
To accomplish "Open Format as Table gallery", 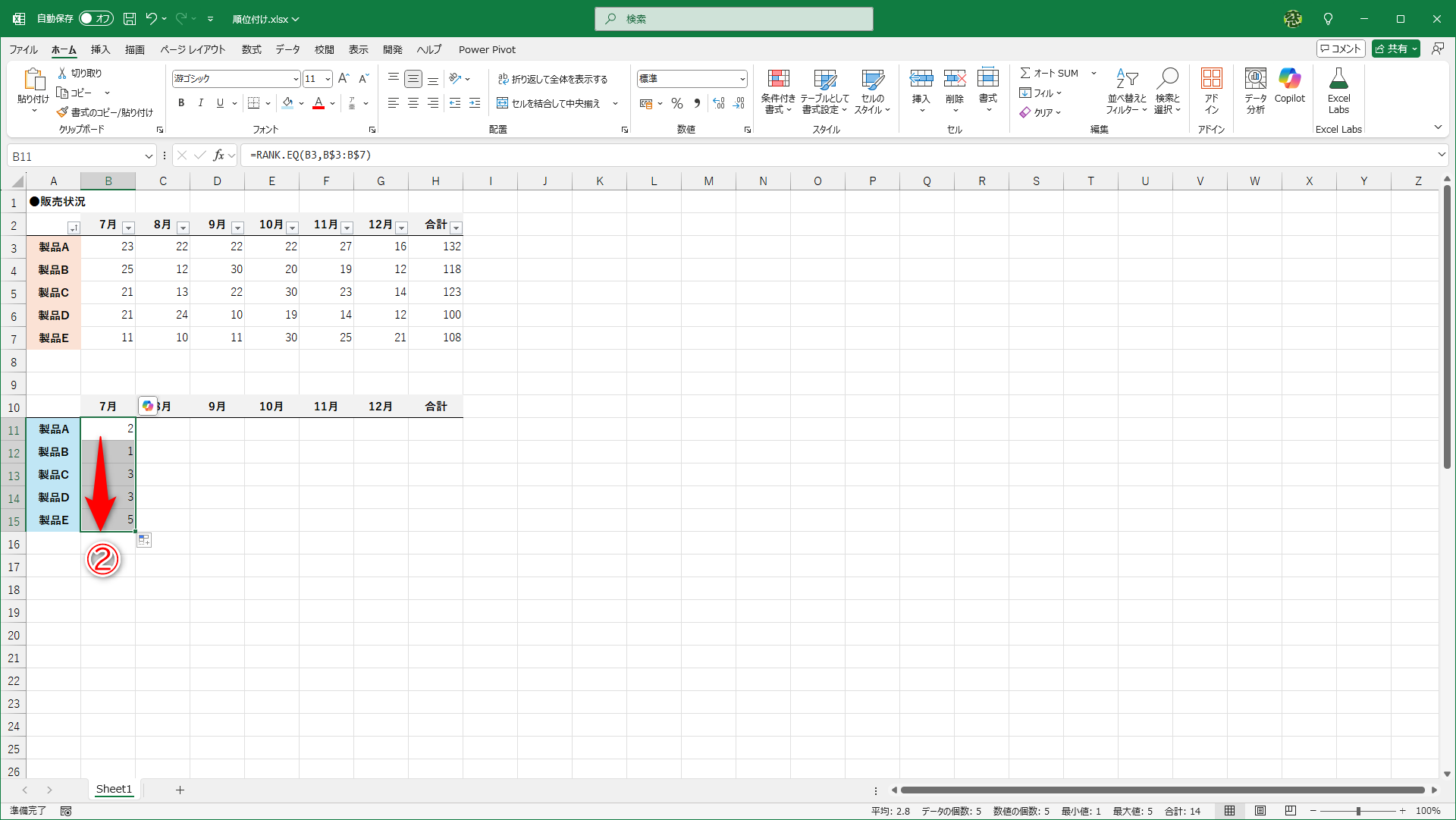I will coord(824,79).
